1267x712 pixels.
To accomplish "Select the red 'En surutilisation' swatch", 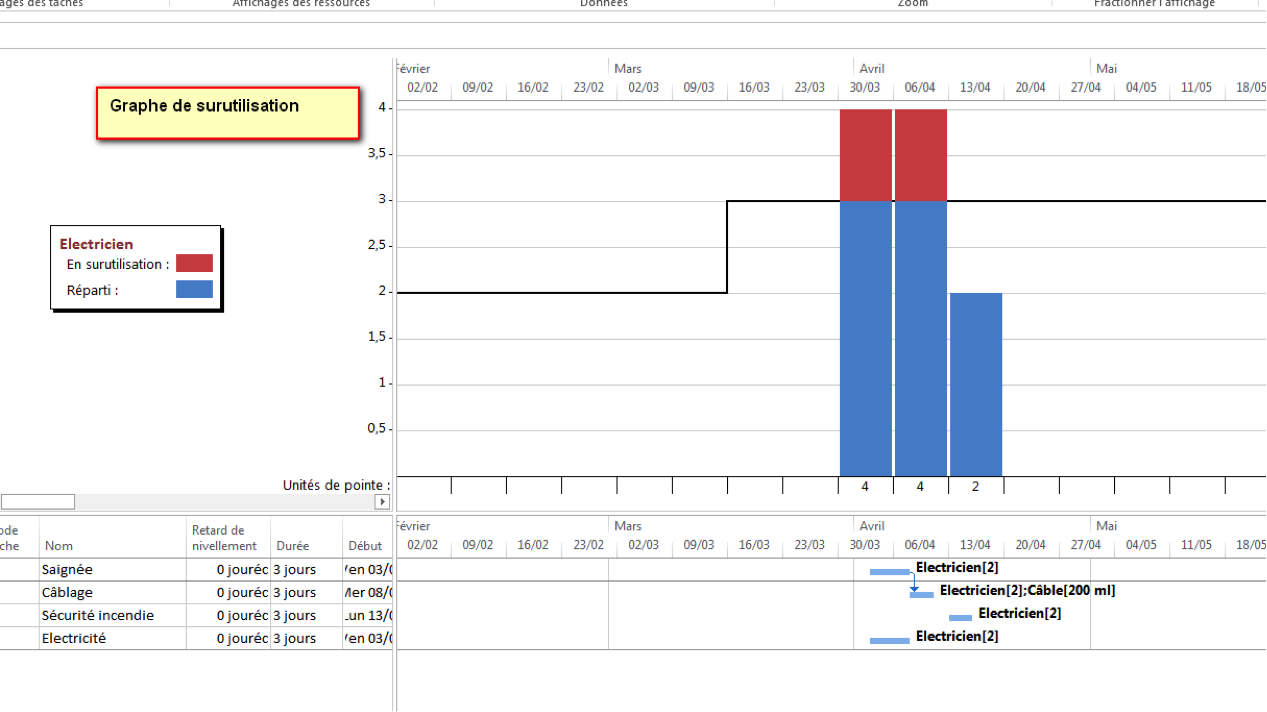I will point(194,263).
